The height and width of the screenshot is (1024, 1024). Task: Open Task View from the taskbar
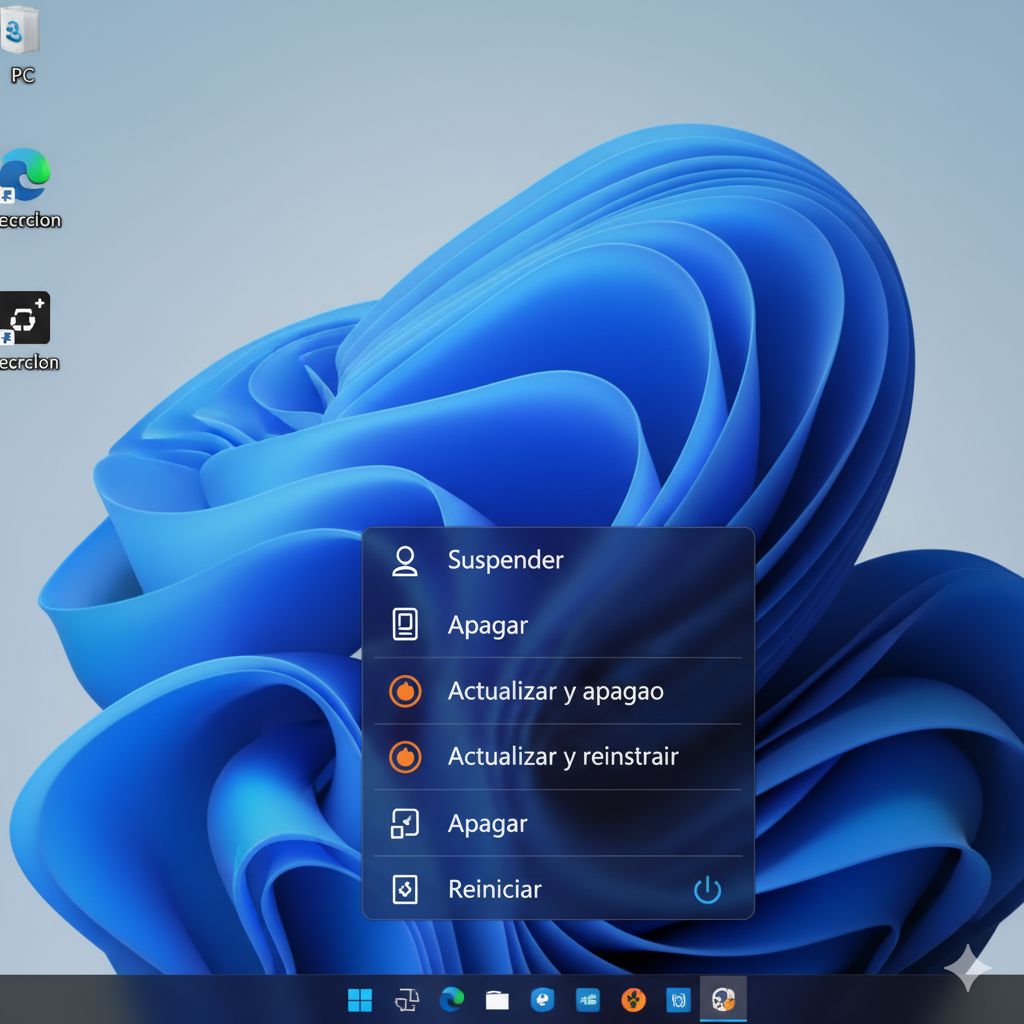[406, 1000]
